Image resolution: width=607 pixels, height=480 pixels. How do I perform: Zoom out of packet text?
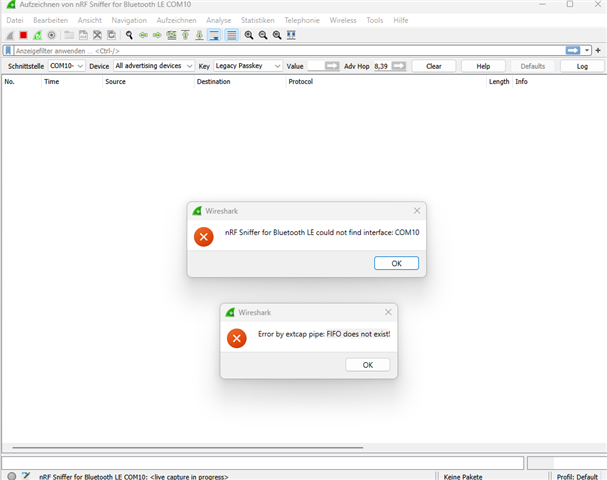(x=263, y=35)
